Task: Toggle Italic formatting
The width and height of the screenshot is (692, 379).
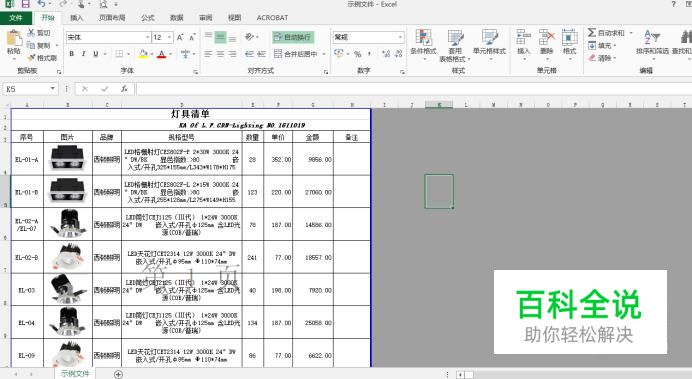Action: [83, 54]
